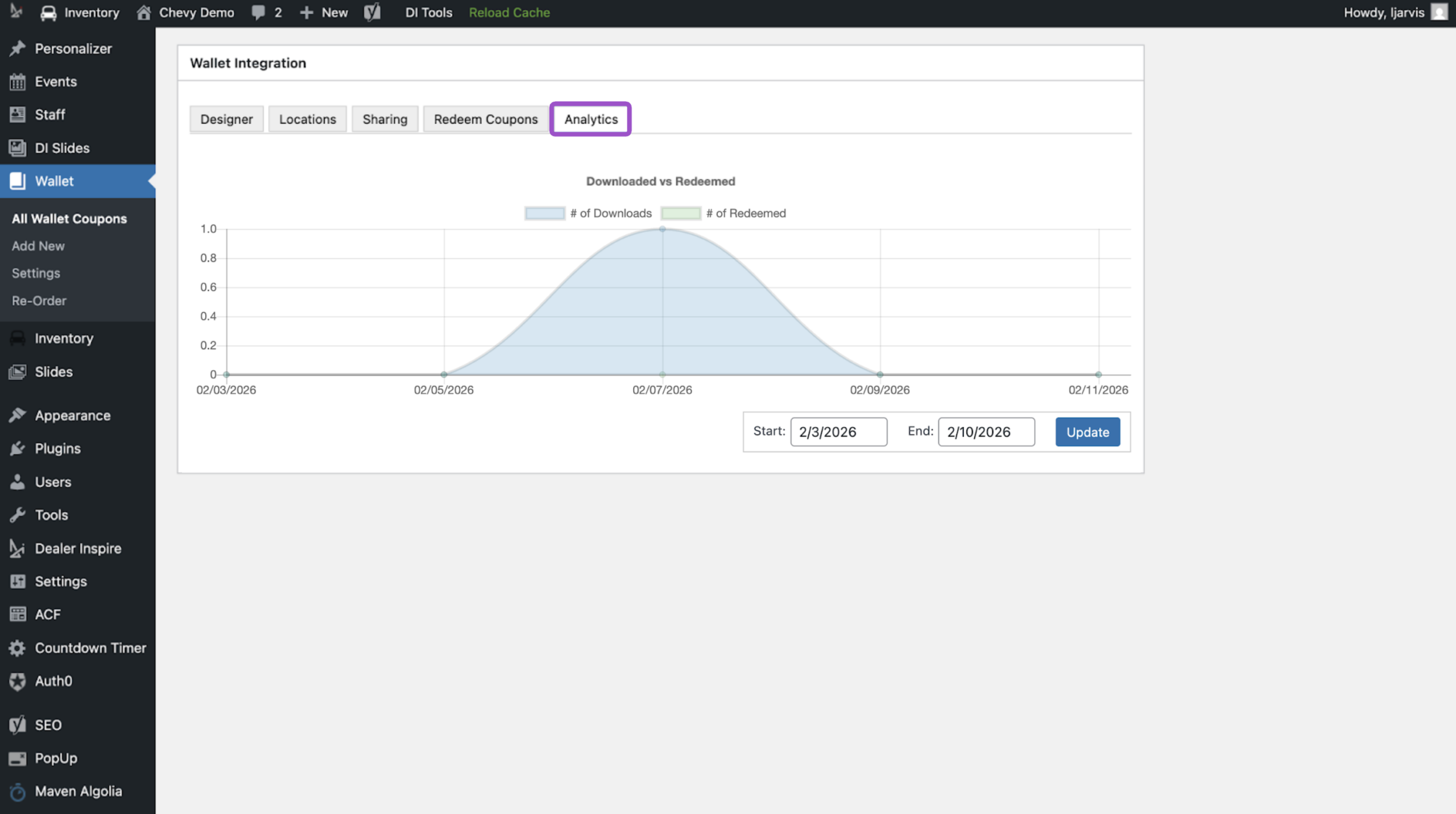
Task: Open the Redeem Coupons tab
Action: click(x=486, y=119)
